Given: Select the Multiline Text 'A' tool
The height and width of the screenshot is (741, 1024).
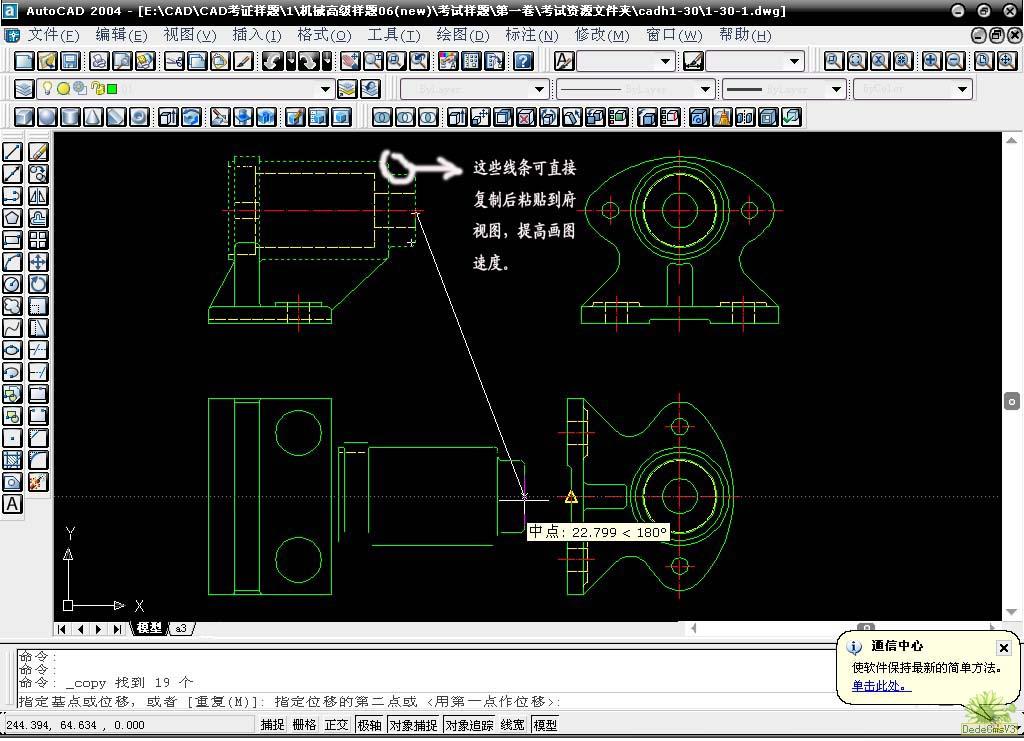Looking at the screenshot, I should (x=12, y=504).
